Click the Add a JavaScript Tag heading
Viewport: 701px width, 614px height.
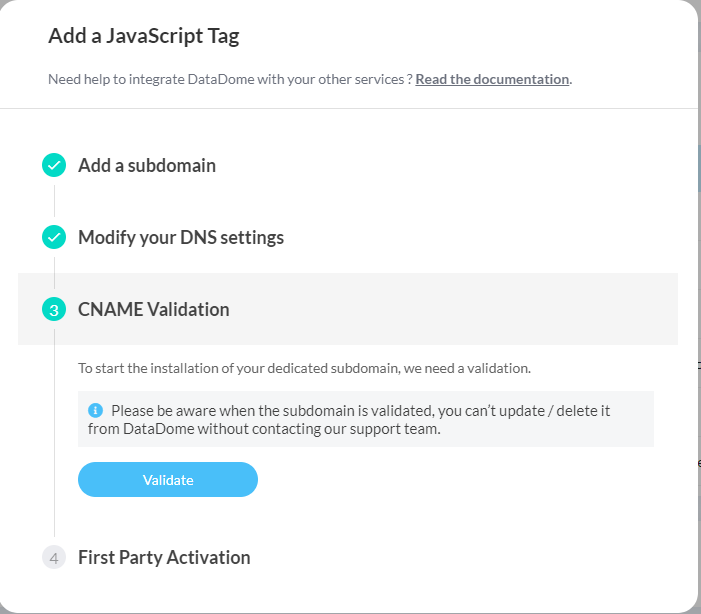point(143,37)
